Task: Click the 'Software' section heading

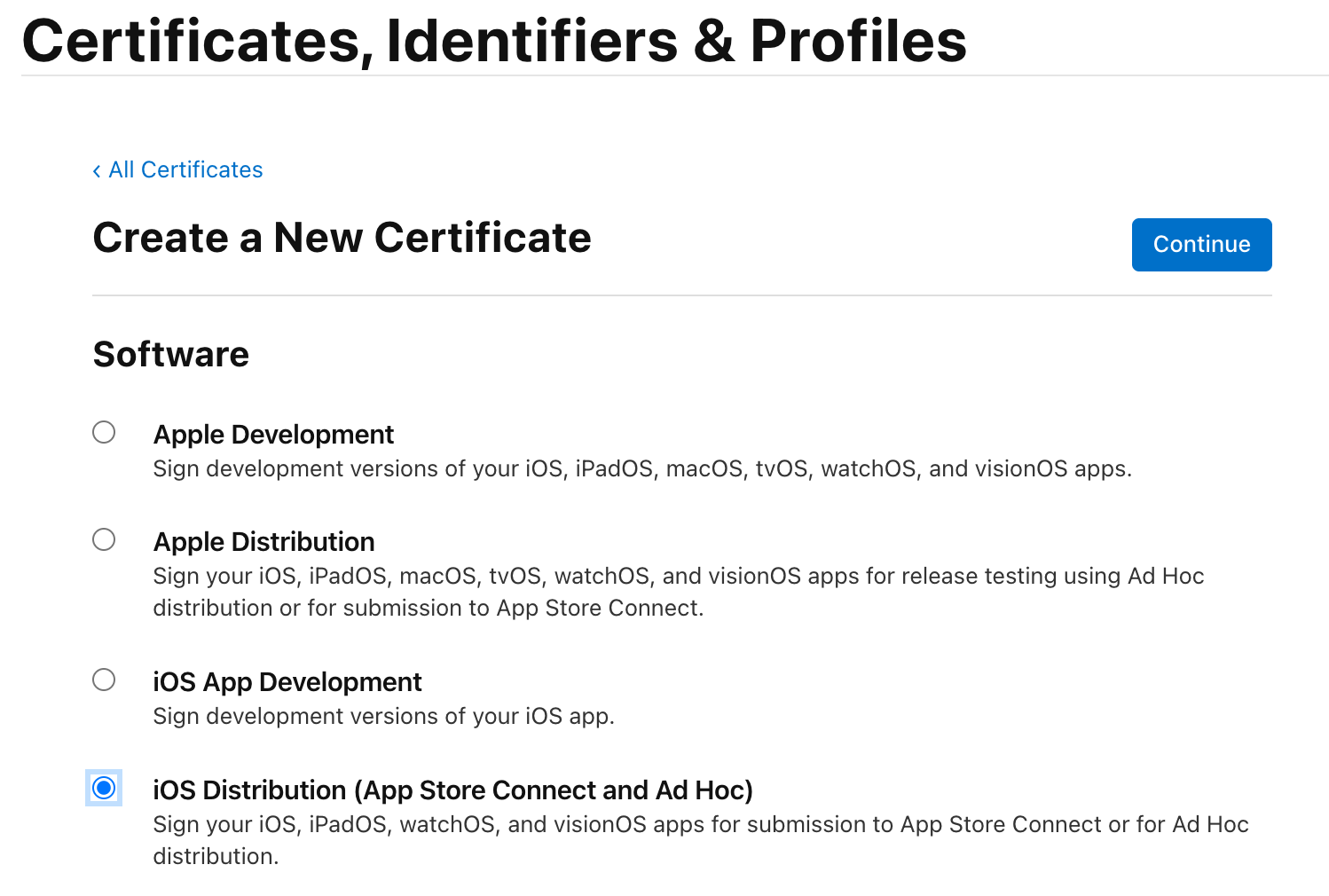Action: (x=171, y=354)
